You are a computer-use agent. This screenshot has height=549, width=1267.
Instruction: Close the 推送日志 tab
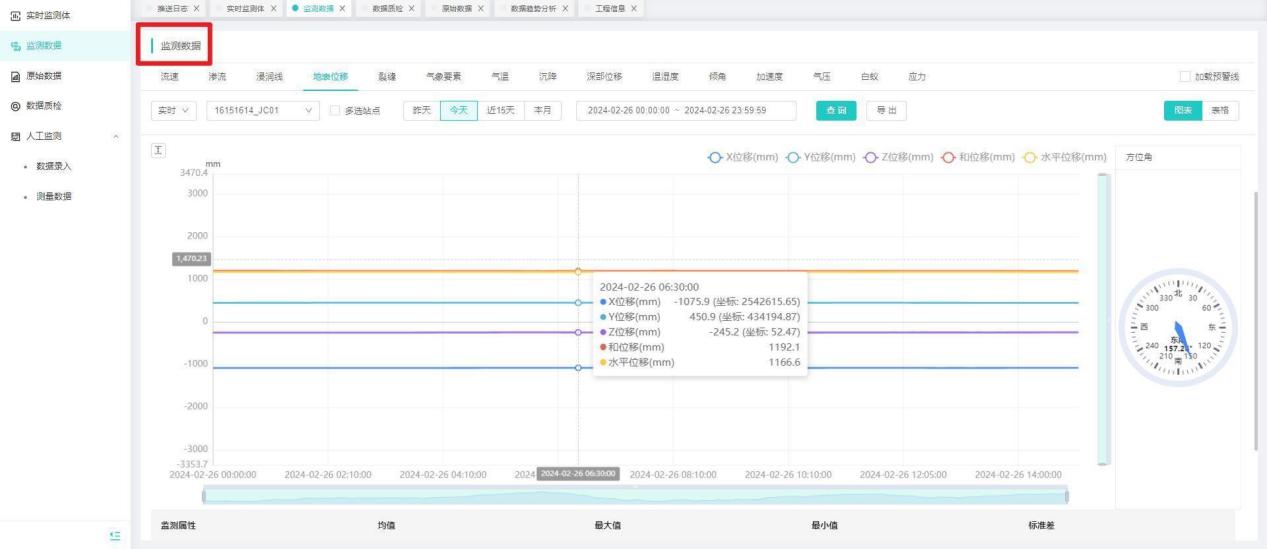point(196,9)
